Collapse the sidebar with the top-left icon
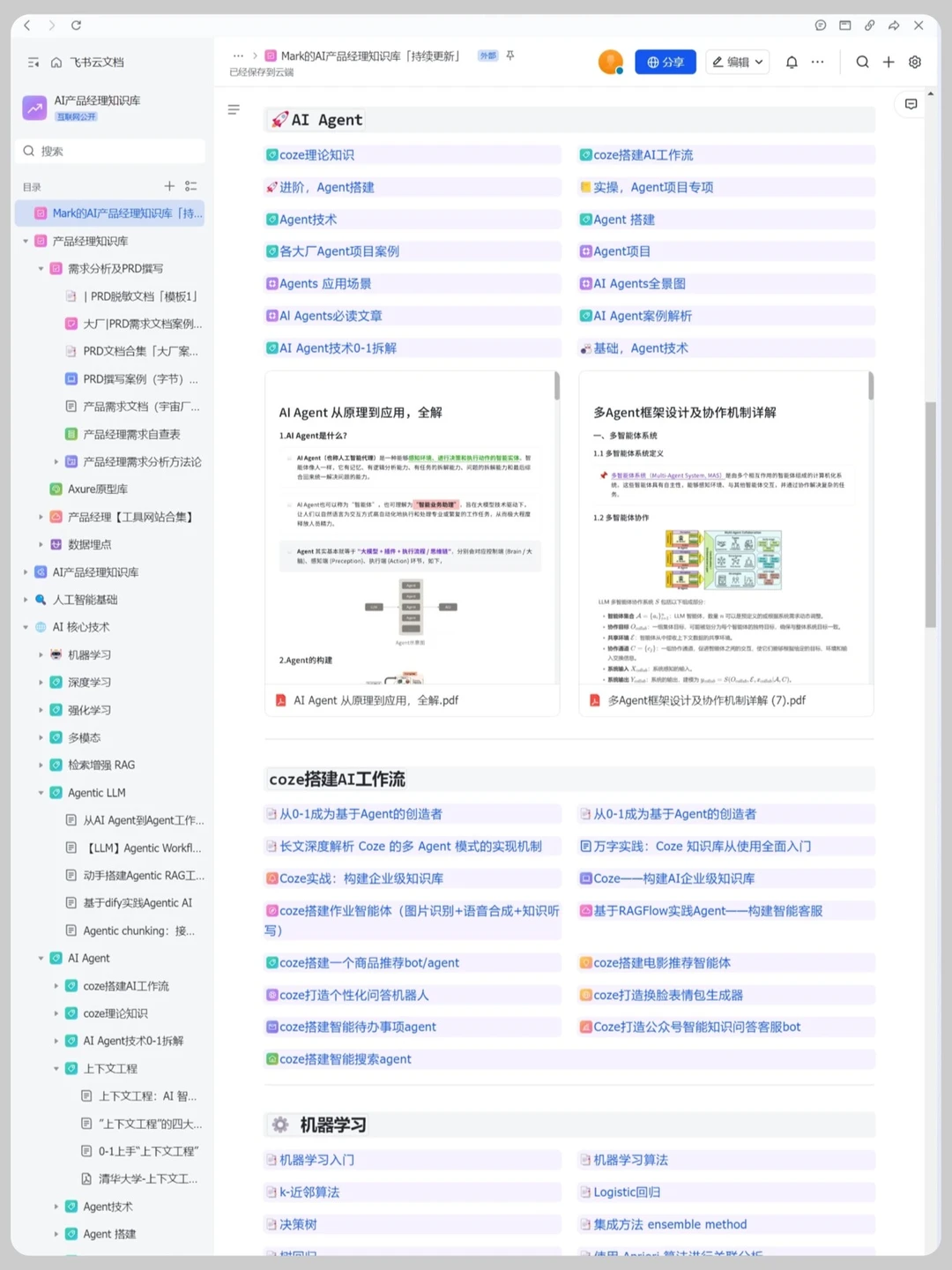The height and width of the screenshot is (1270, 952). (33, 63)
